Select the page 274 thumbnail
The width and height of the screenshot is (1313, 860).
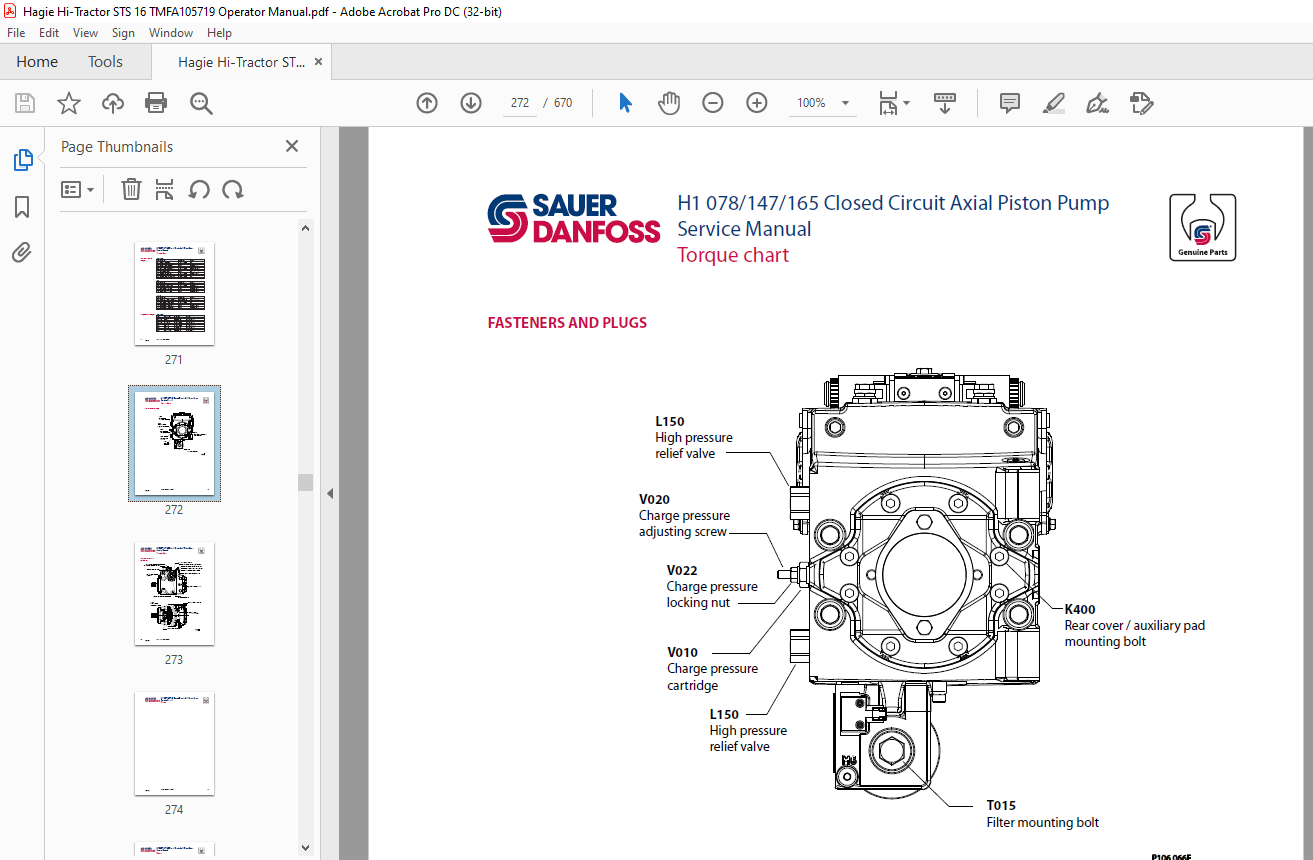click(x=174, y=744)
